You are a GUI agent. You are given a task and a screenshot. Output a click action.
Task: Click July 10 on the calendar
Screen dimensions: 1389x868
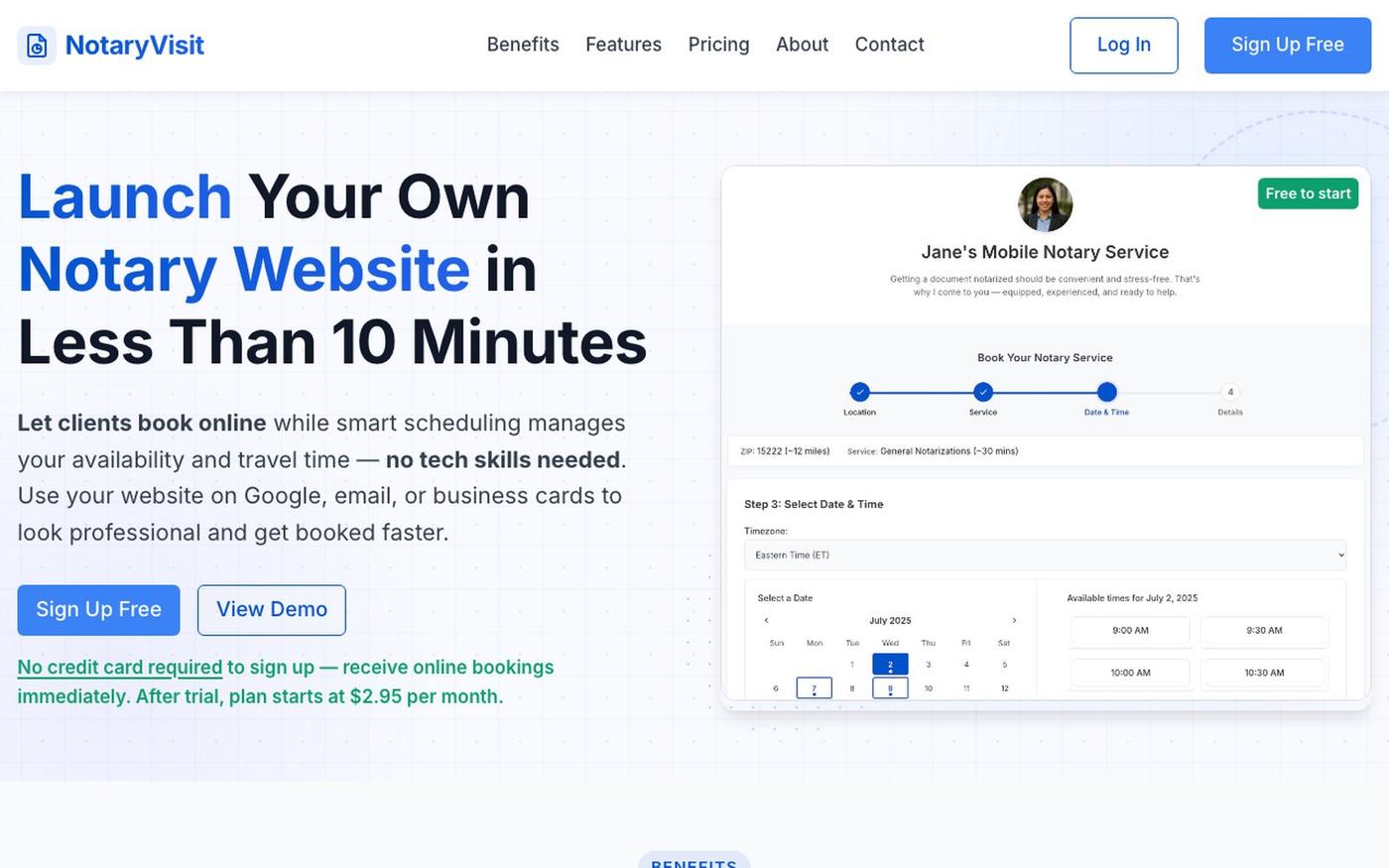tap(928, 687)
